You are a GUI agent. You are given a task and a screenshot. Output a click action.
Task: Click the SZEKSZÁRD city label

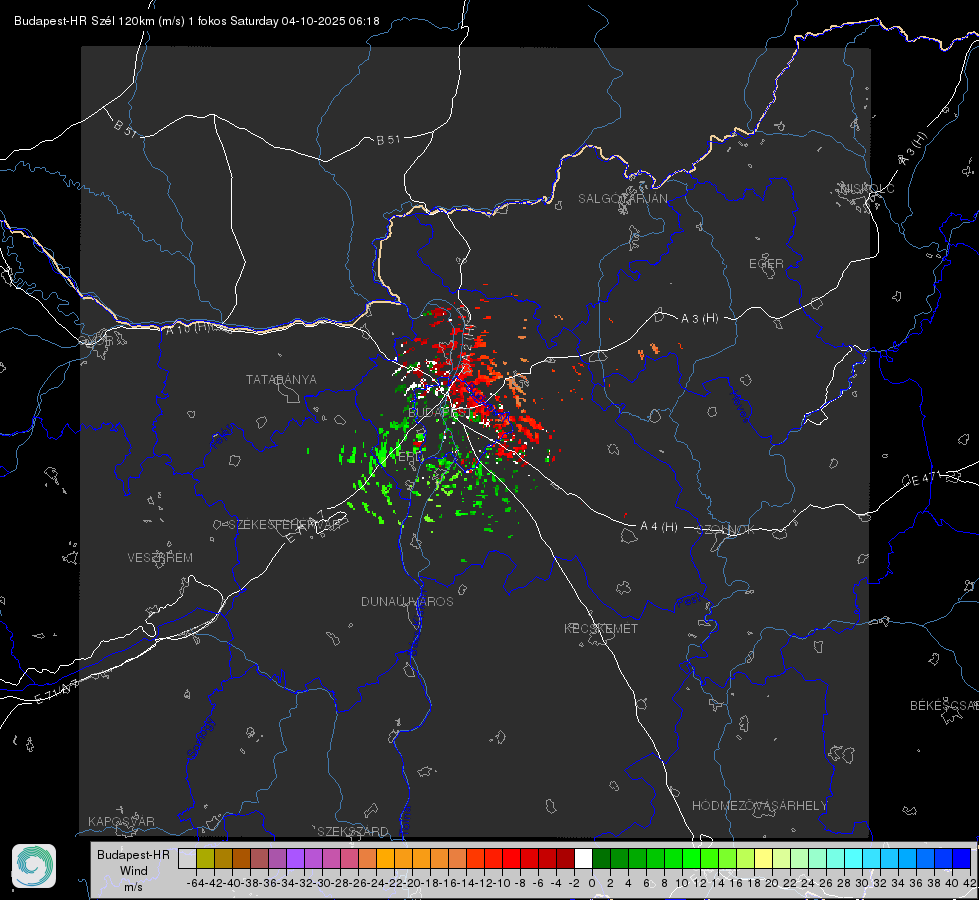coord(353,831)
